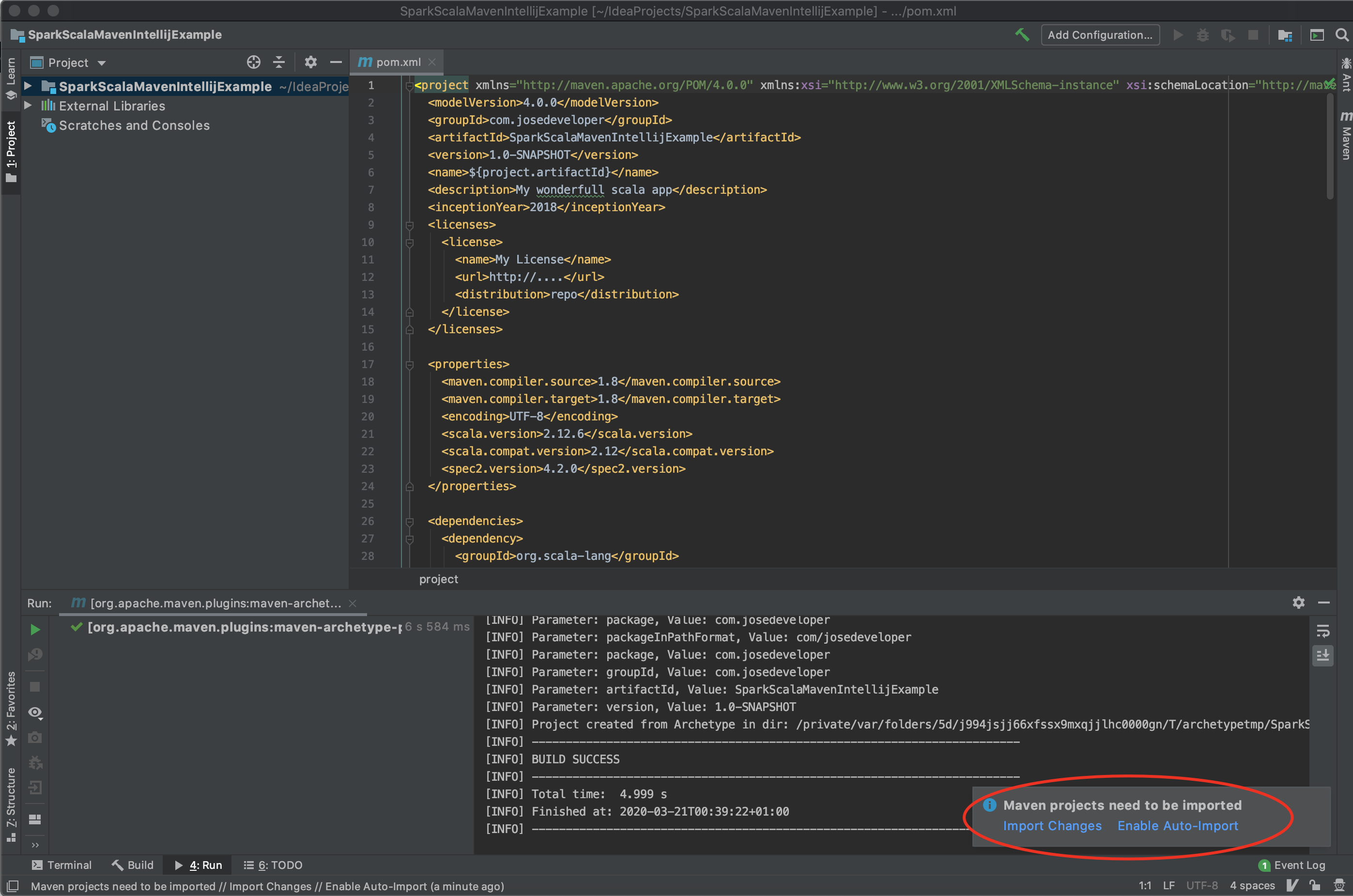Expand SparkScalaMavenIntellijExample project tree node
Viewport: 1353px width, 896px height.
pyautogui.click(x=28, y=86)
